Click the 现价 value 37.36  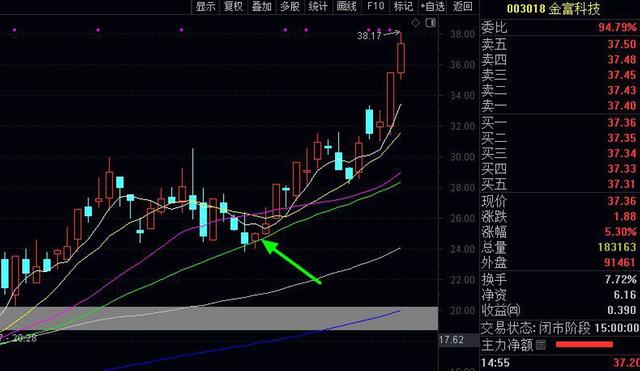[x=622, y=201]
